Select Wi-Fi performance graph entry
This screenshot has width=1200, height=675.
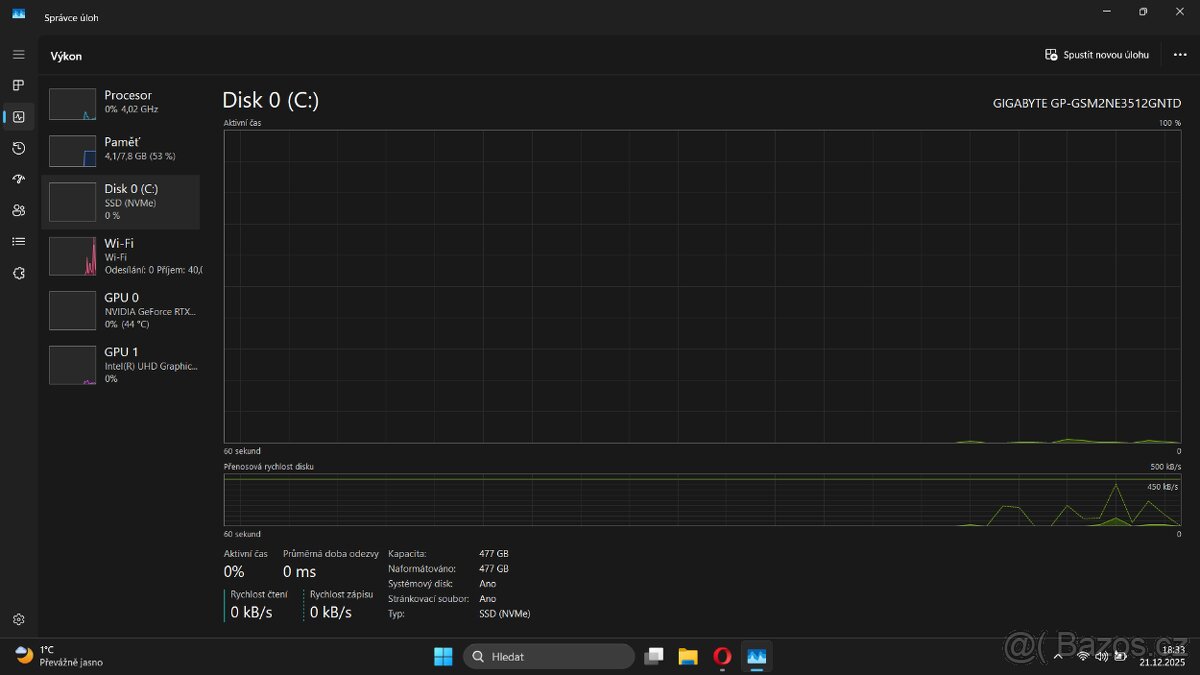[120, 256]
